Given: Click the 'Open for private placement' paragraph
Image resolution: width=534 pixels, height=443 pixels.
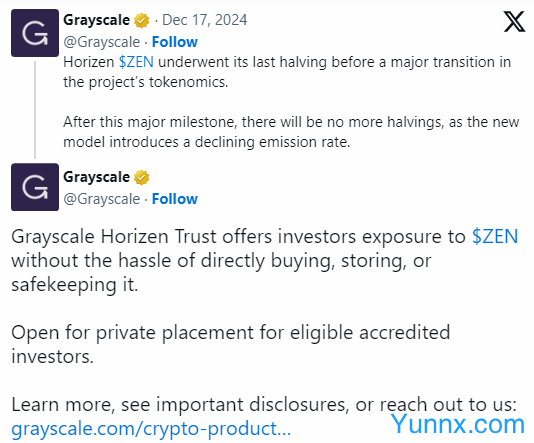Looking at the screenshot, I should click(231, 344).
